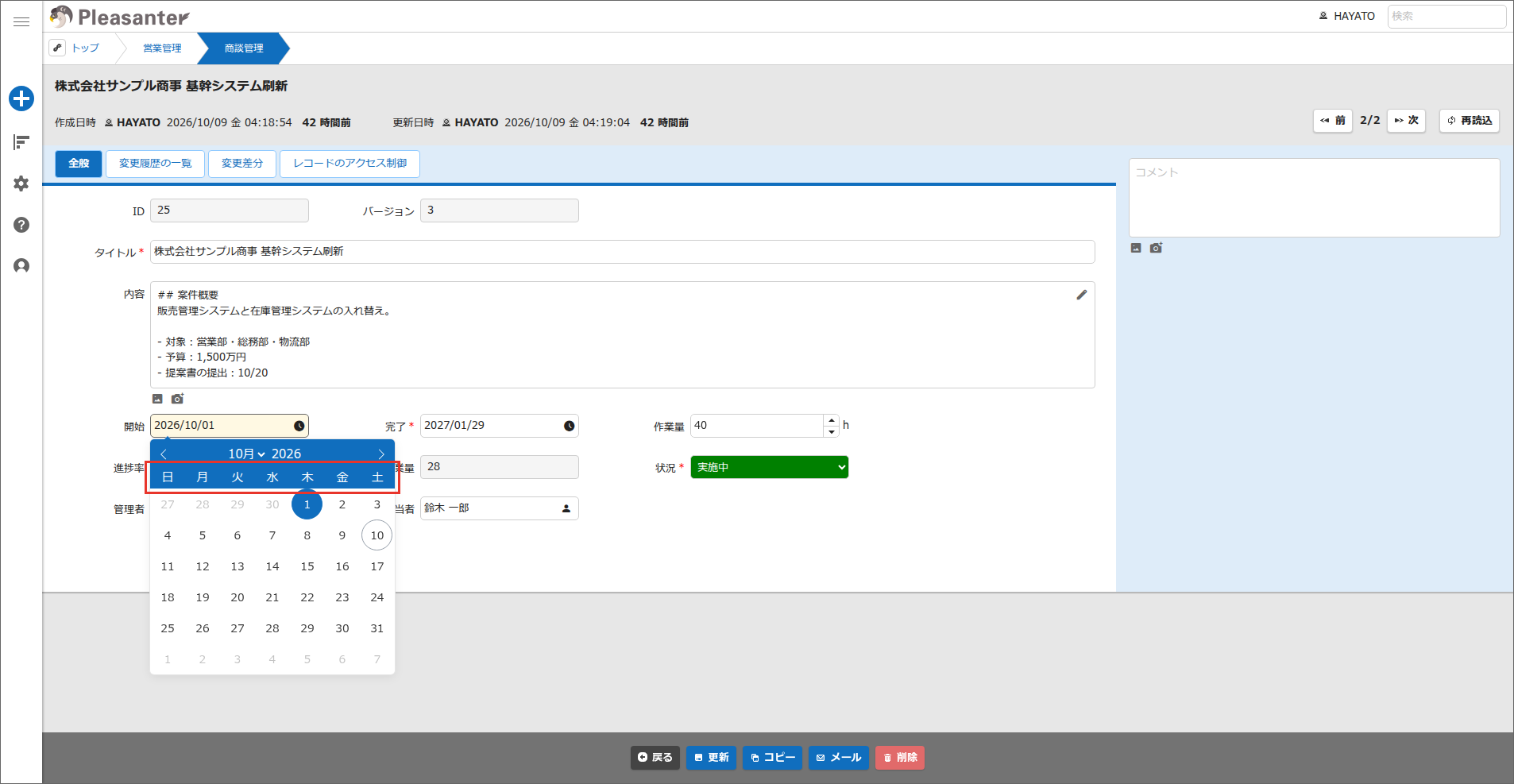Increase 作業量 value with up arrow
The width and height of the screenshot is (1514, 784).
(832, 420)
